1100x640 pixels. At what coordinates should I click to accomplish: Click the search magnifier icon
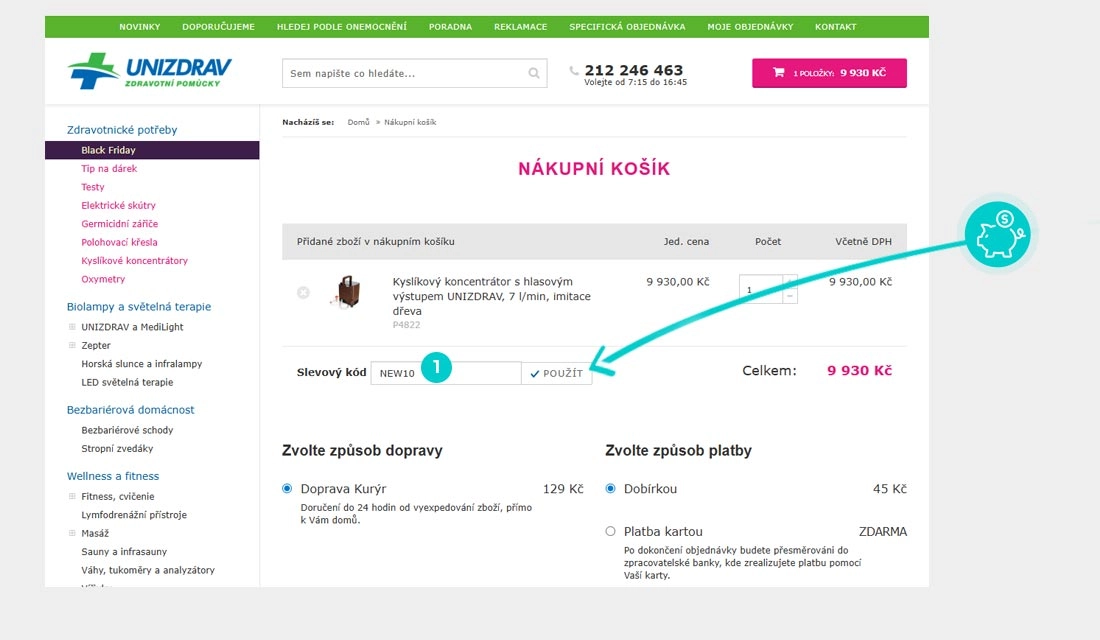[534, 73]
